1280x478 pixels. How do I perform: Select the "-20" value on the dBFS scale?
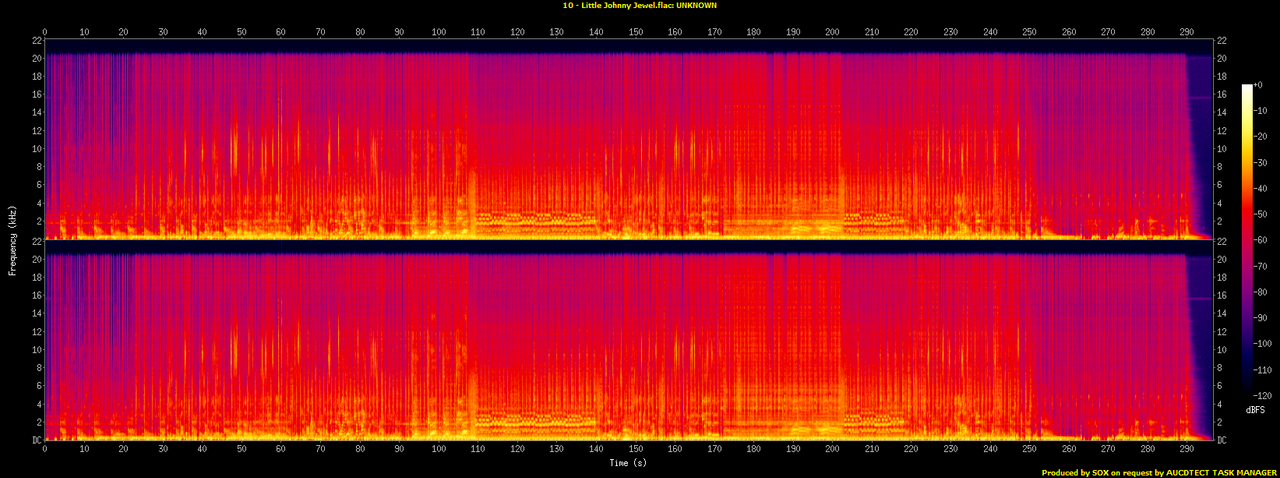point(1261,137)
